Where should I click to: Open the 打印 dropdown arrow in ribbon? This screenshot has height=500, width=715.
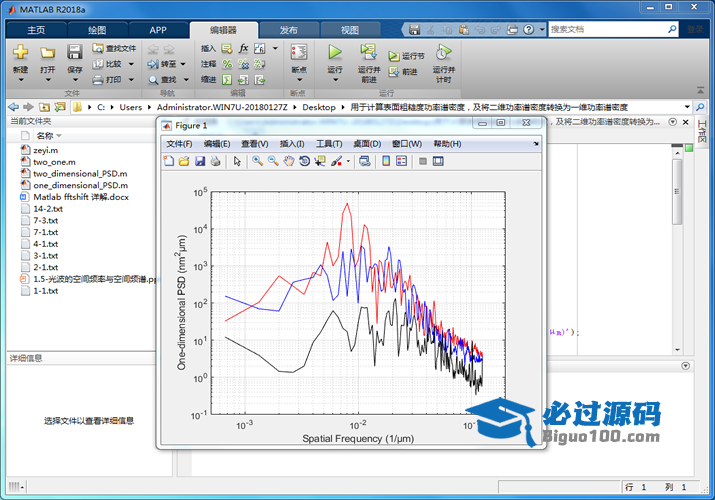(131, 80)
